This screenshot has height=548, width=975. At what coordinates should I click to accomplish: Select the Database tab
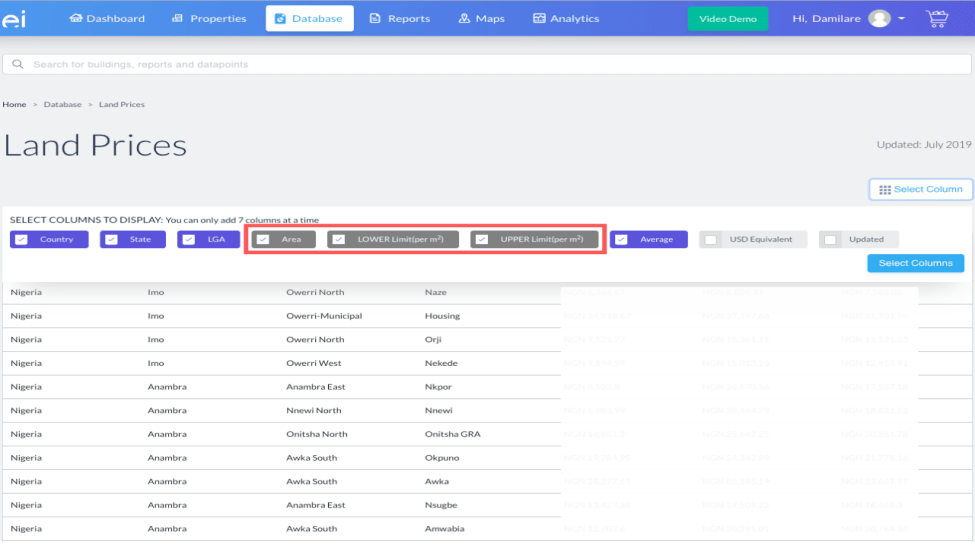click(310, 19)
